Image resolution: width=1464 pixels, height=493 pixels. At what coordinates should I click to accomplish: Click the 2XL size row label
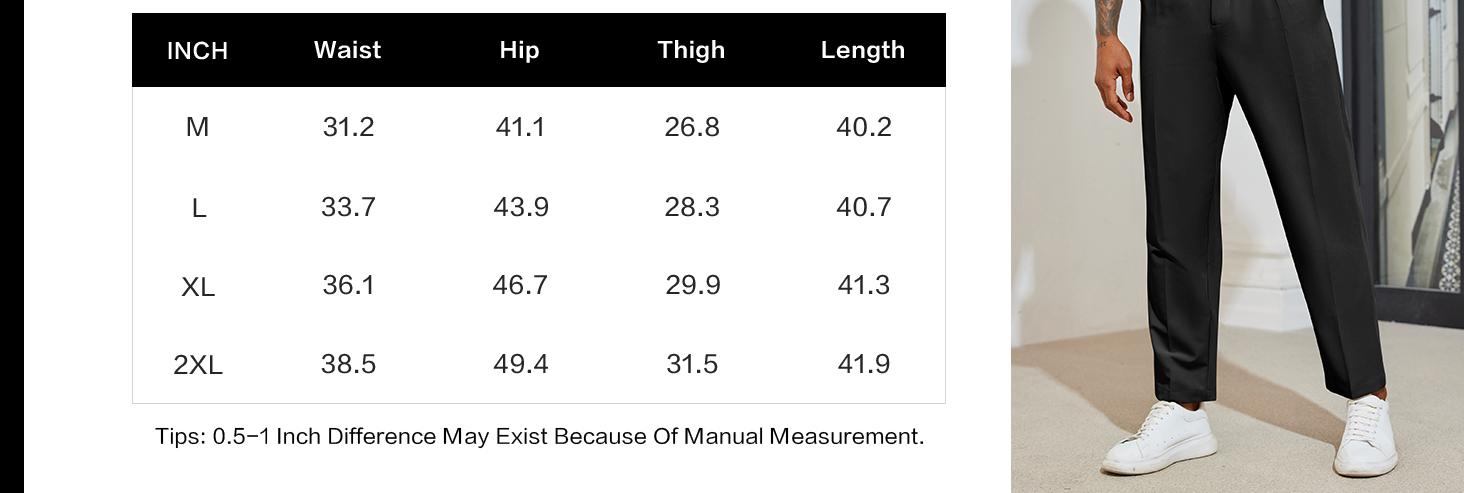198,365
